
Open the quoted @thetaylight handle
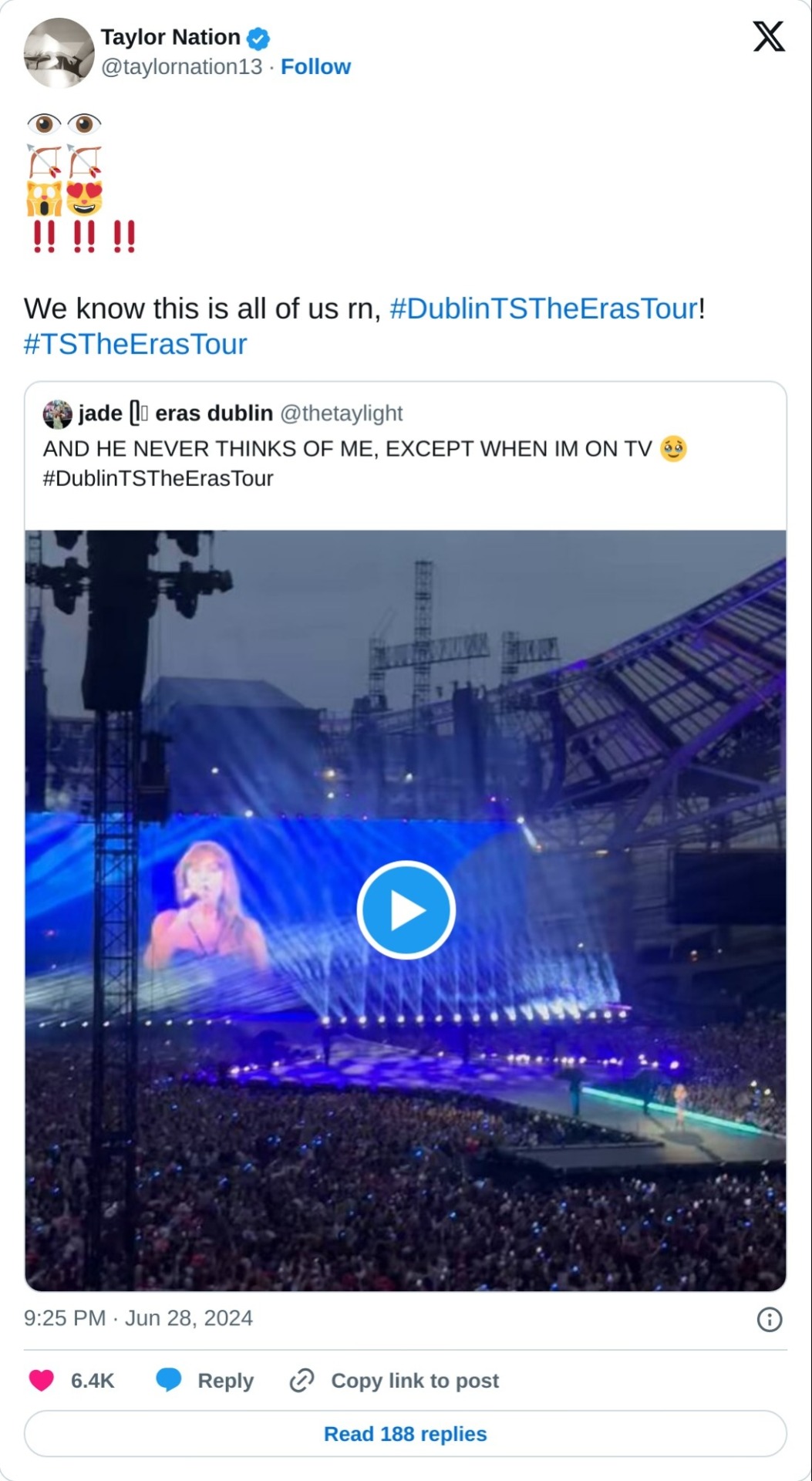tap(341, 413)
